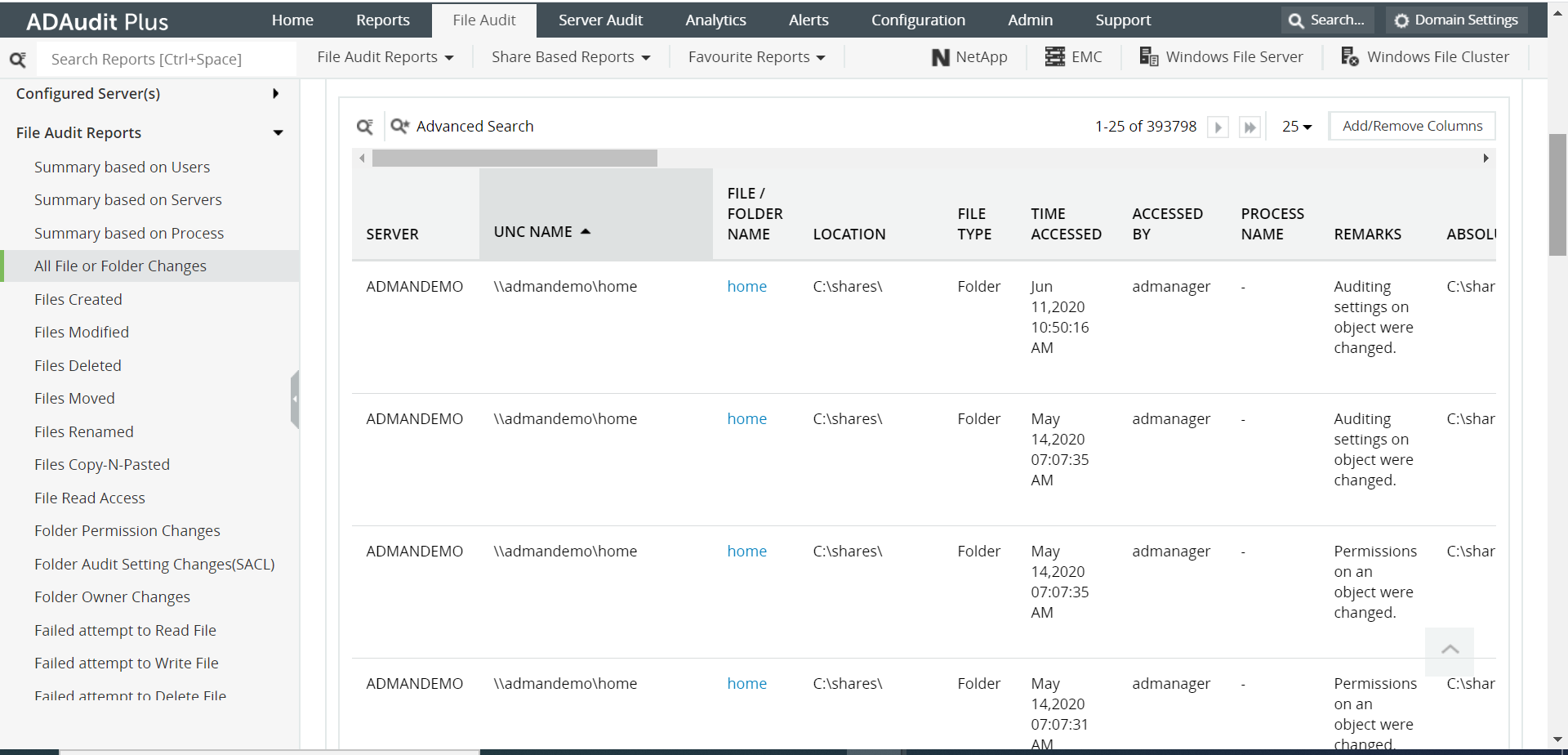Open Folder Audit Setting Changes(SACL) report
1568x755 pixels.
click(x=154, y=565)
